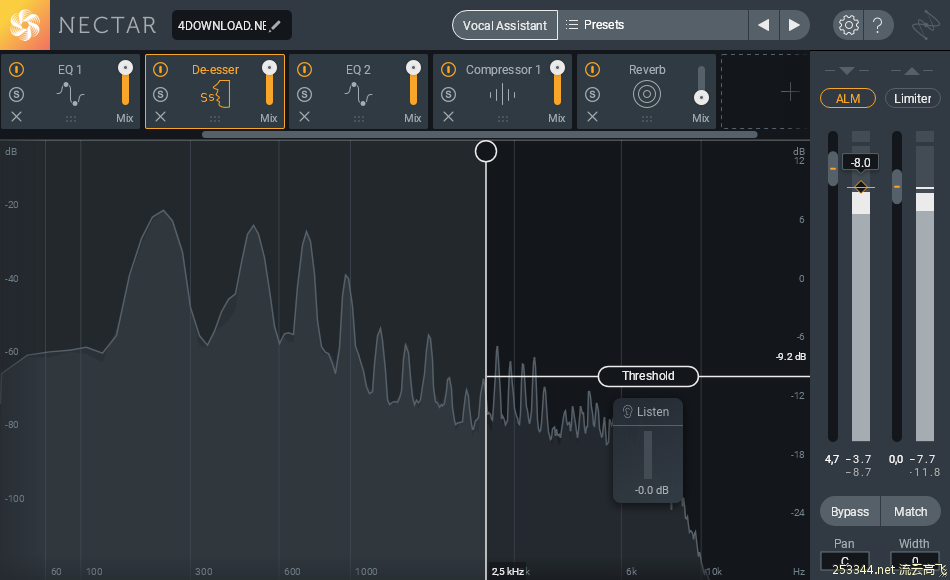This screenshot has width=950, height=580.
Task: Toggle the Reverb power button
Action: coord(593,70)
